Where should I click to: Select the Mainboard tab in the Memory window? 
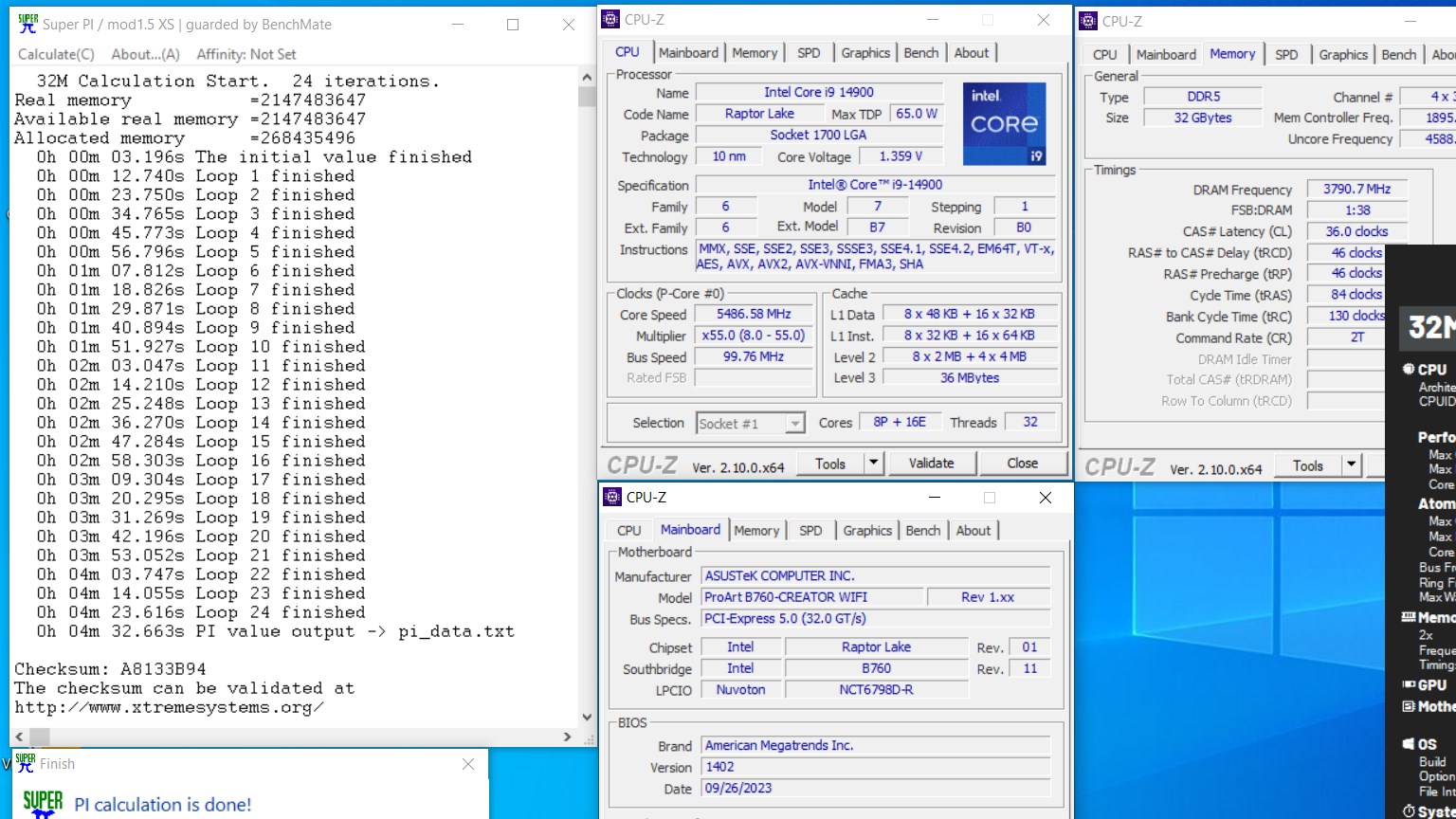tap(1166, 55)
